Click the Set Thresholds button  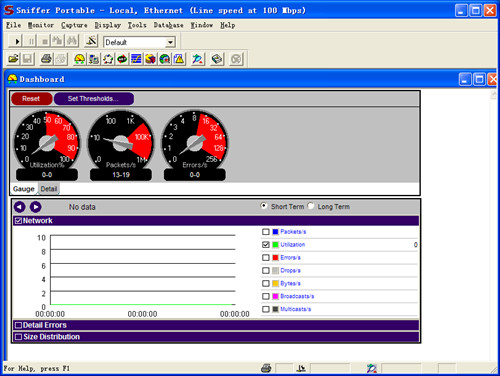tap(94, 99)
